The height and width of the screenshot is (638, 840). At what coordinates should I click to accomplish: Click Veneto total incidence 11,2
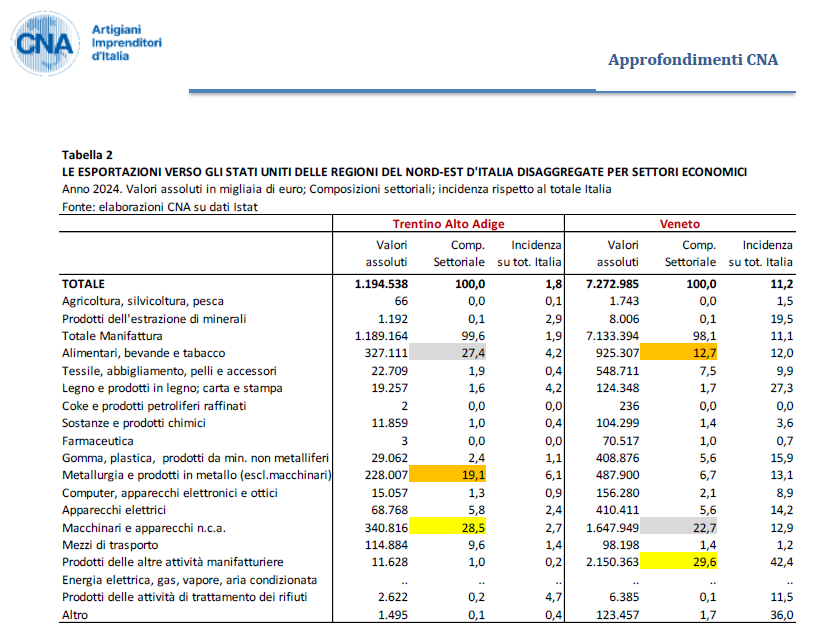point(782,284)
